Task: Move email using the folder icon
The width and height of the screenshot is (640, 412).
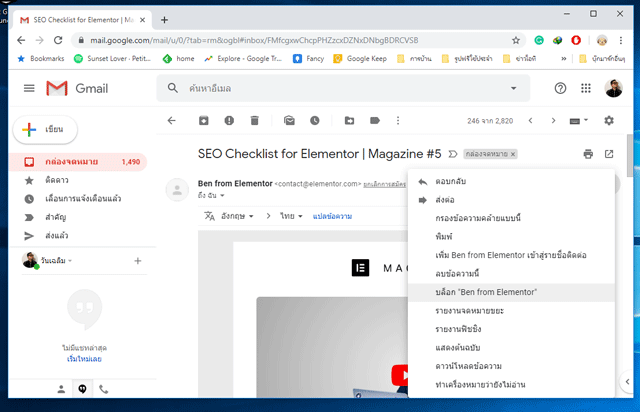Action: (x=349, y=120)
